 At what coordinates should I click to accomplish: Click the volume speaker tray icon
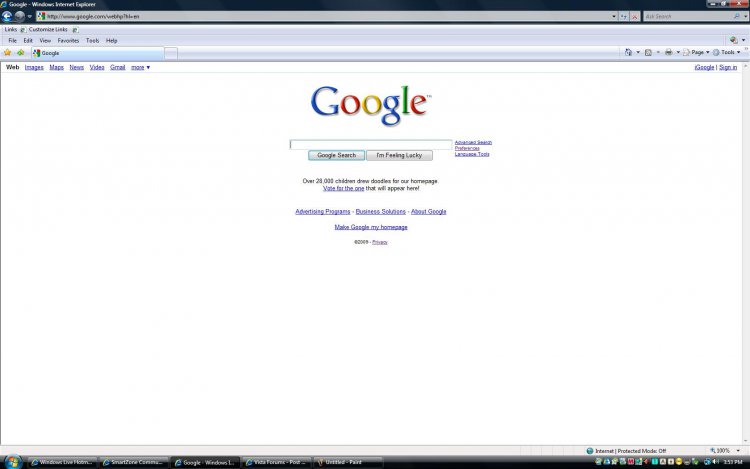coord(716,462)
